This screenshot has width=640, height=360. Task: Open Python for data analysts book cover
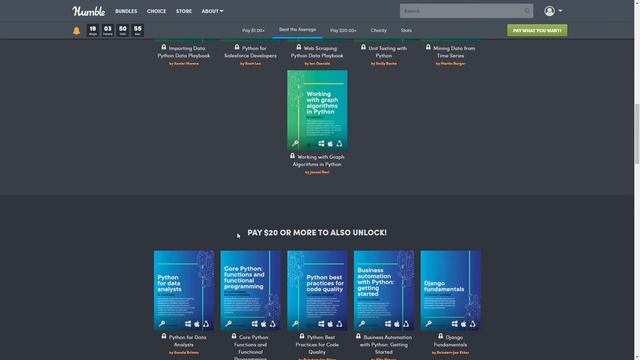[x=184, y=290]
